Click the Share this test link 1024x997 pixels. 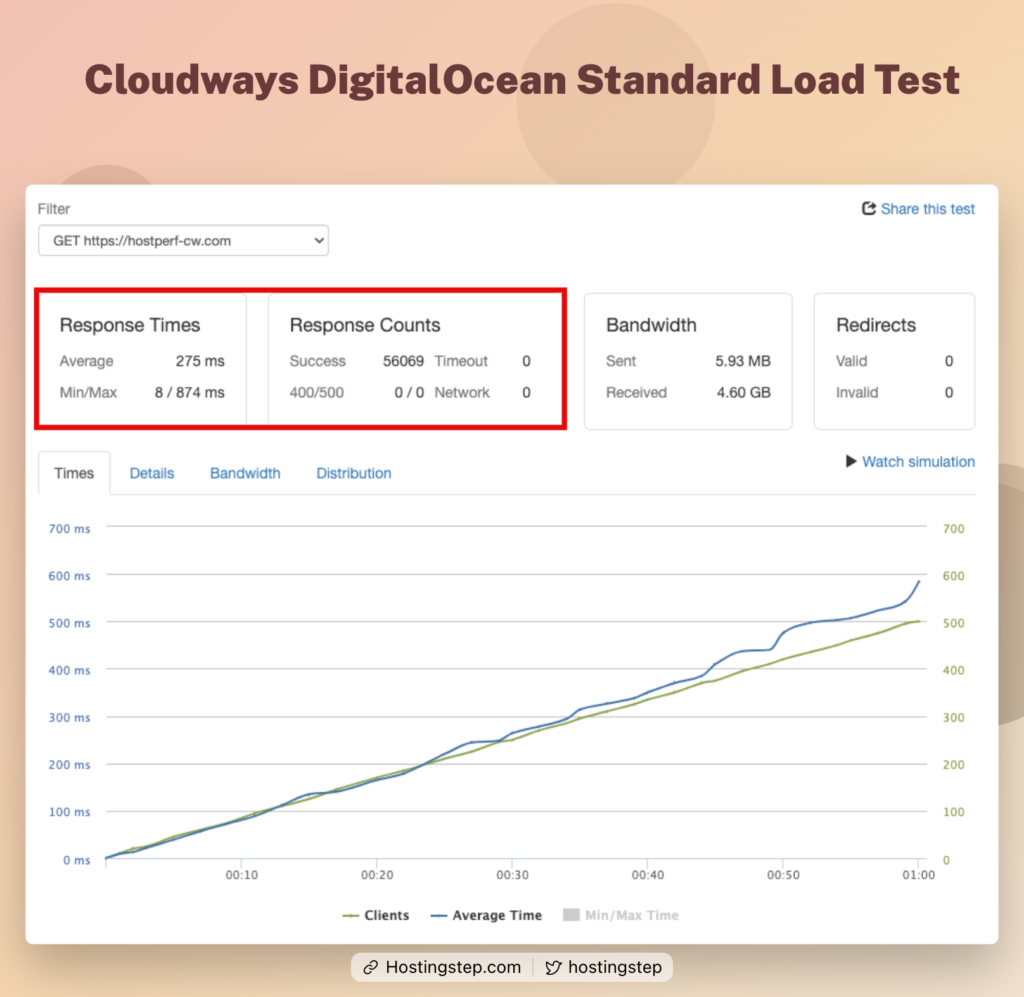pos(927,209)
